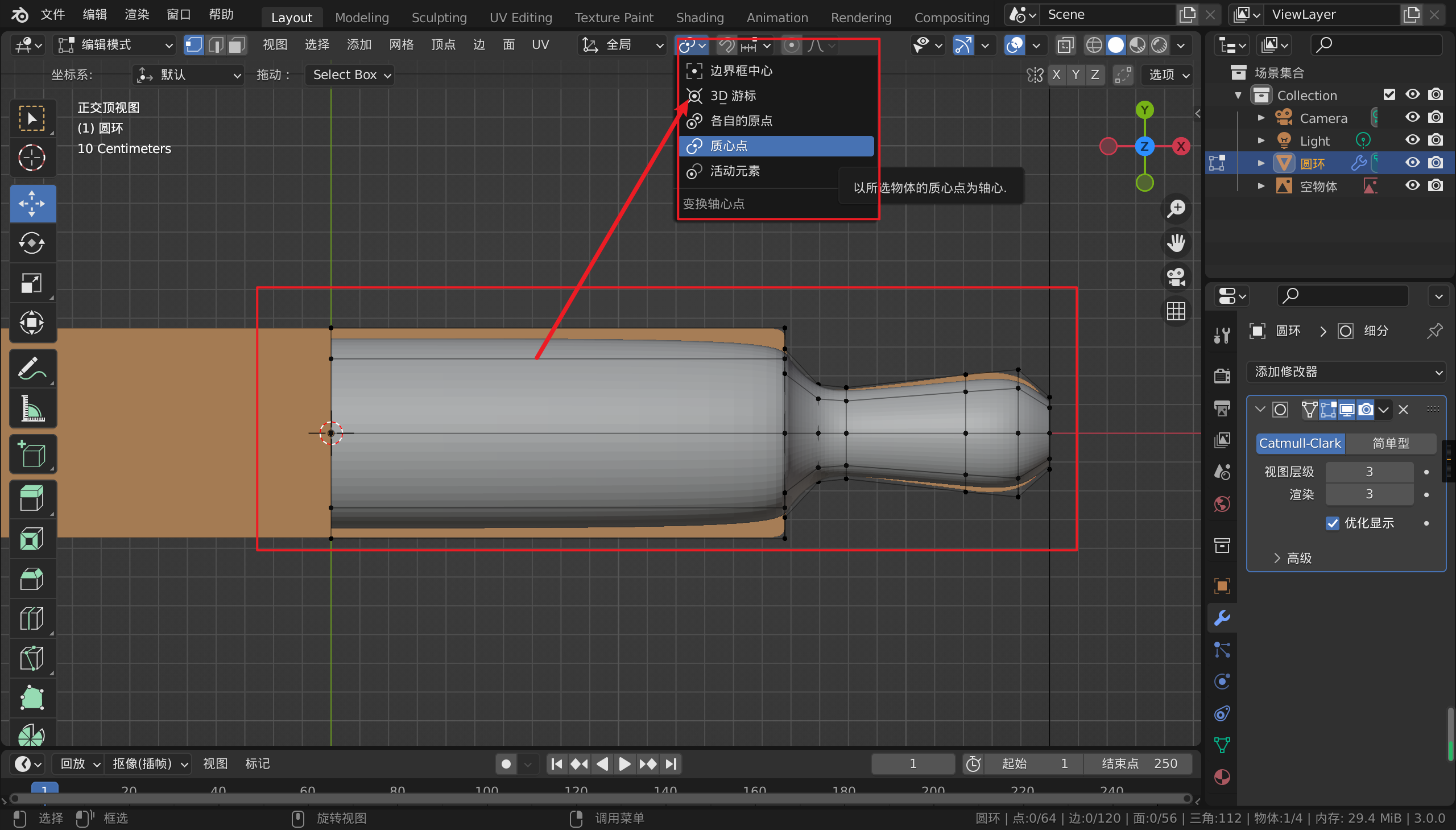Image resolution: width=1456 pixels, height=830 pixels.
Task: Click the Z axis in navigation gizmo
Action: (x=1144, y=147)
